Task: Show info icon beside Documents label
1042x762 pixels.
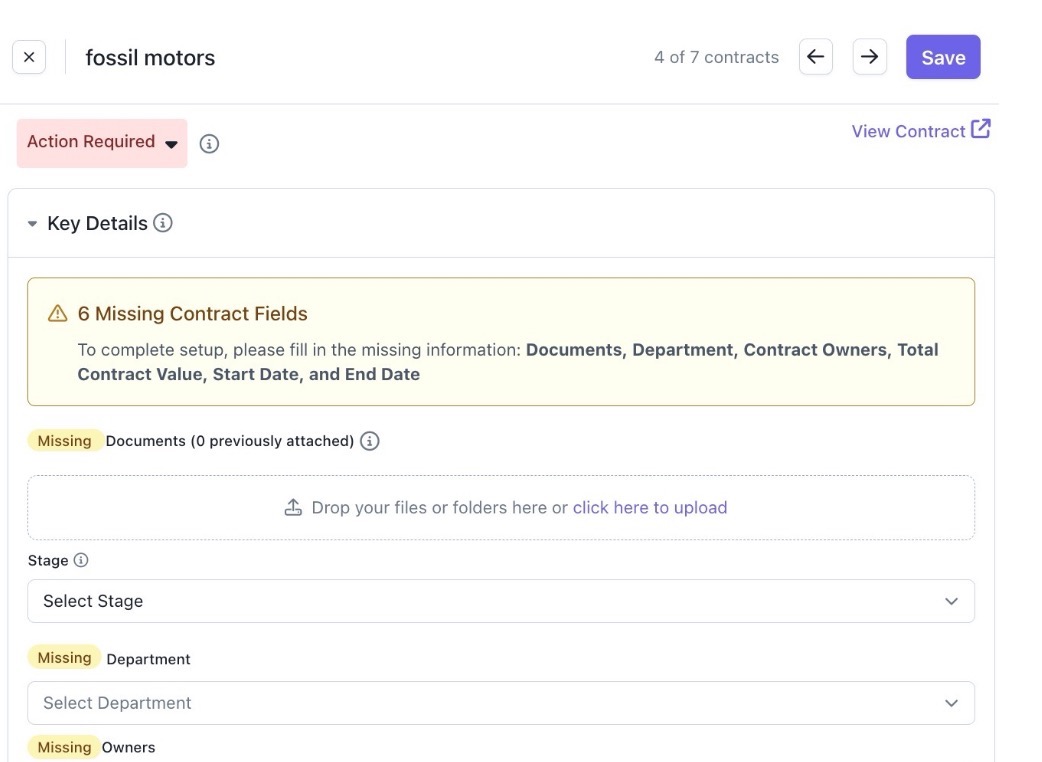Action: tap(369, 441)
